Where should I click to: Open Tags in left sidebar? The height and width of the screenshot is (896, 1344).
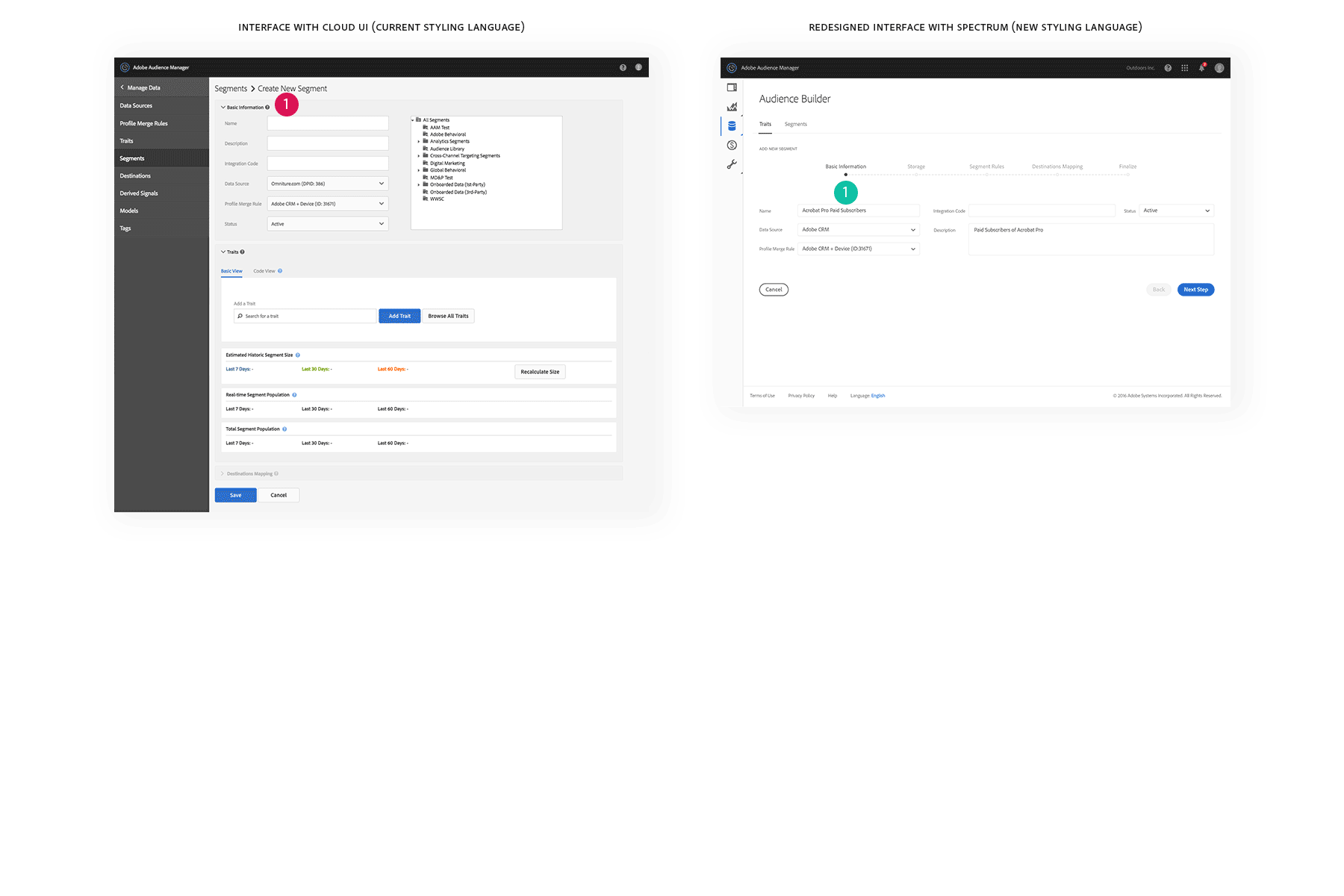(161, 228)
